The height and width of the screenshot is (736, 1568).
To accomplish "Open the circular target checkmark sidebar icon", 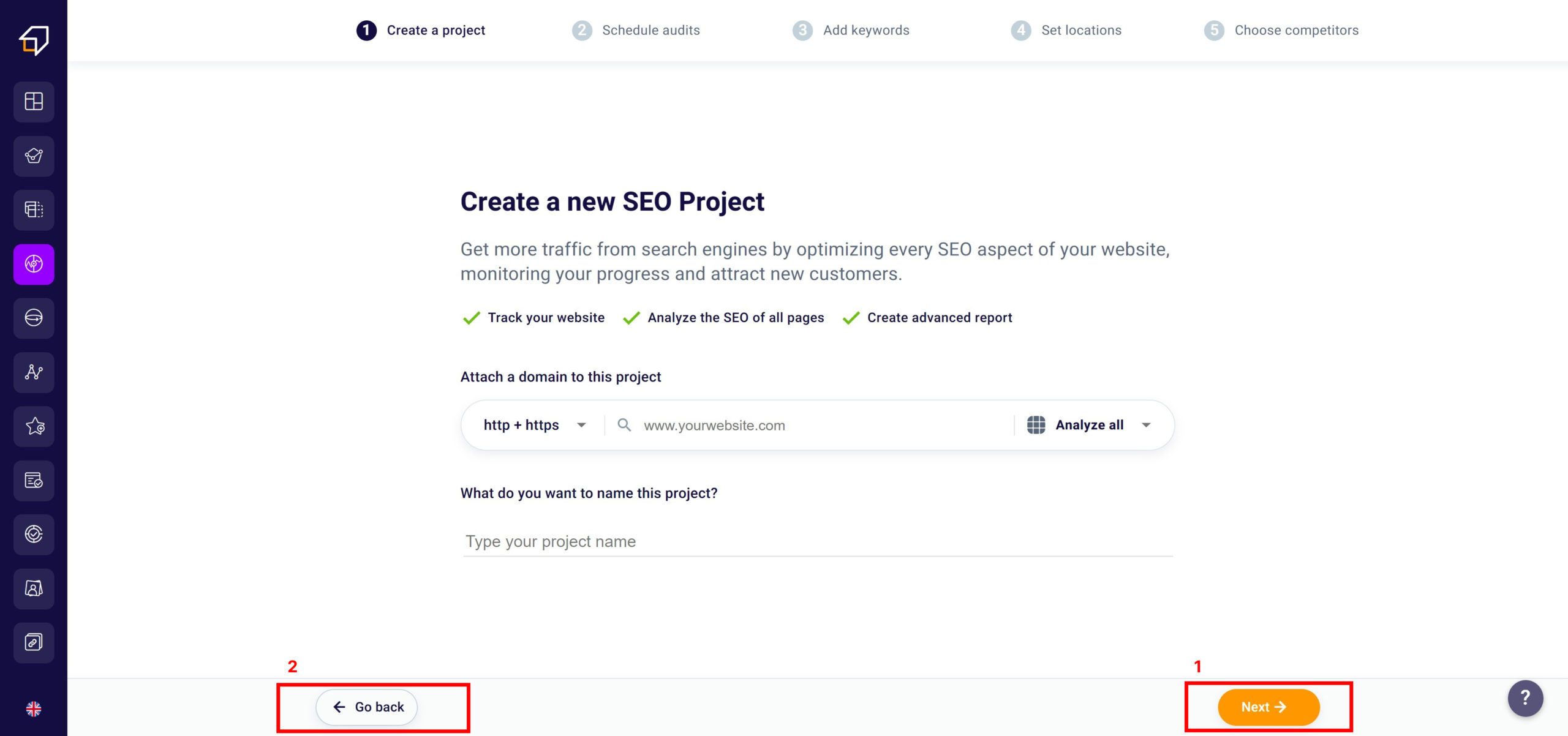I will click(34, 534).
